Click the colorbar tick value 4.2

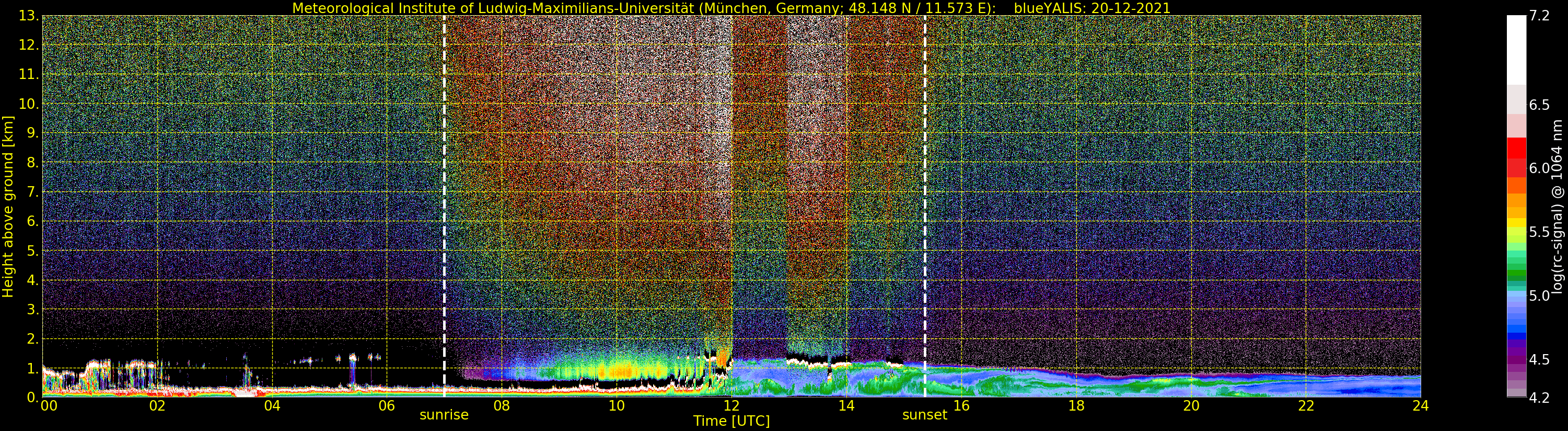(x=1539, y=398)
